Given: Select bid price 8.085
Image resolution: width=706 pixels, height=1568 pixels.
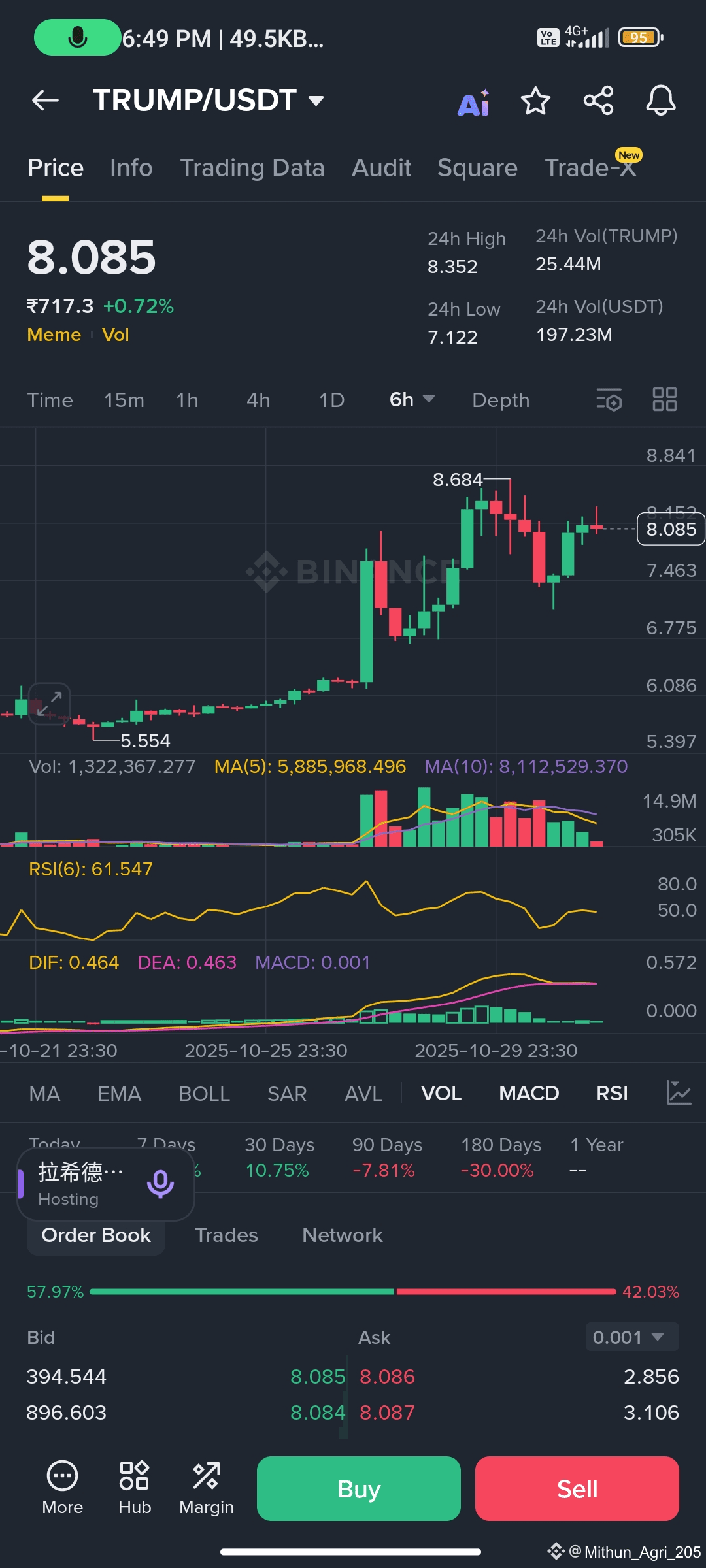Looking at the screenshot, I should point(318,1376).
